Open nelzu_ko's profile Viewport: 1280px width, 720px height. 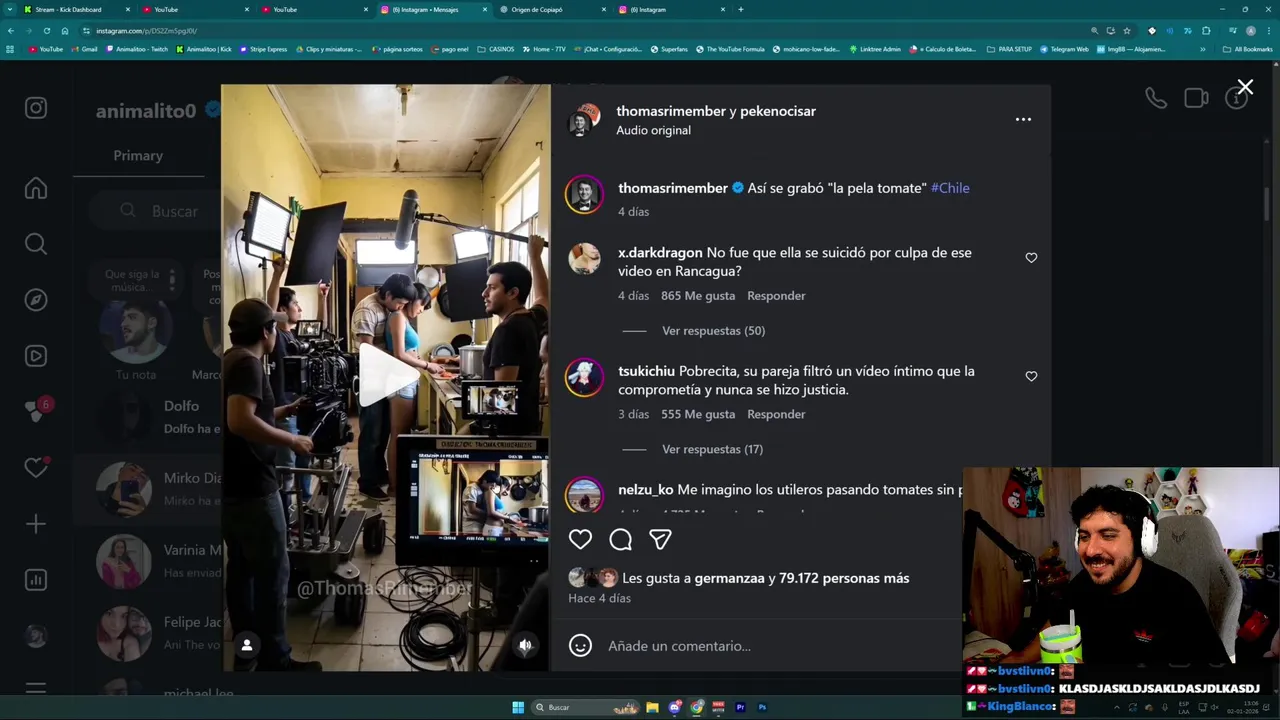646,490
